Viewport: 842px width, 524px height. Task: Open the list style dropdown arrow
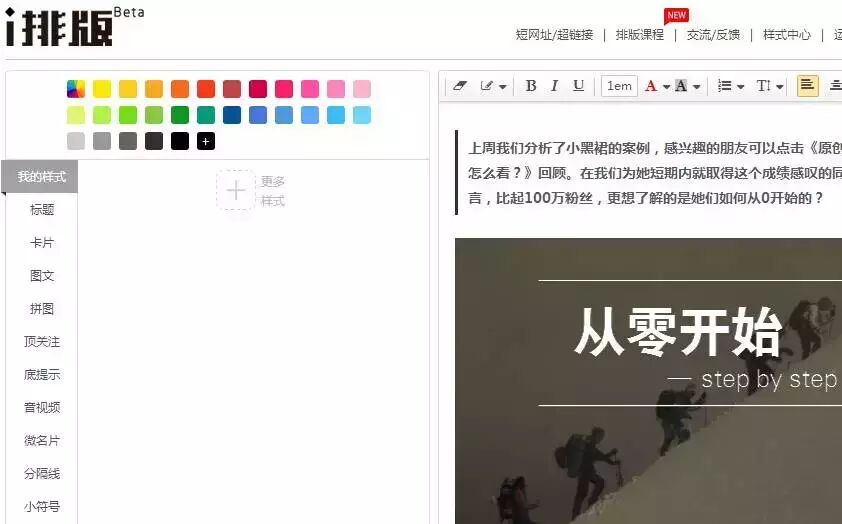coord(741,86)
